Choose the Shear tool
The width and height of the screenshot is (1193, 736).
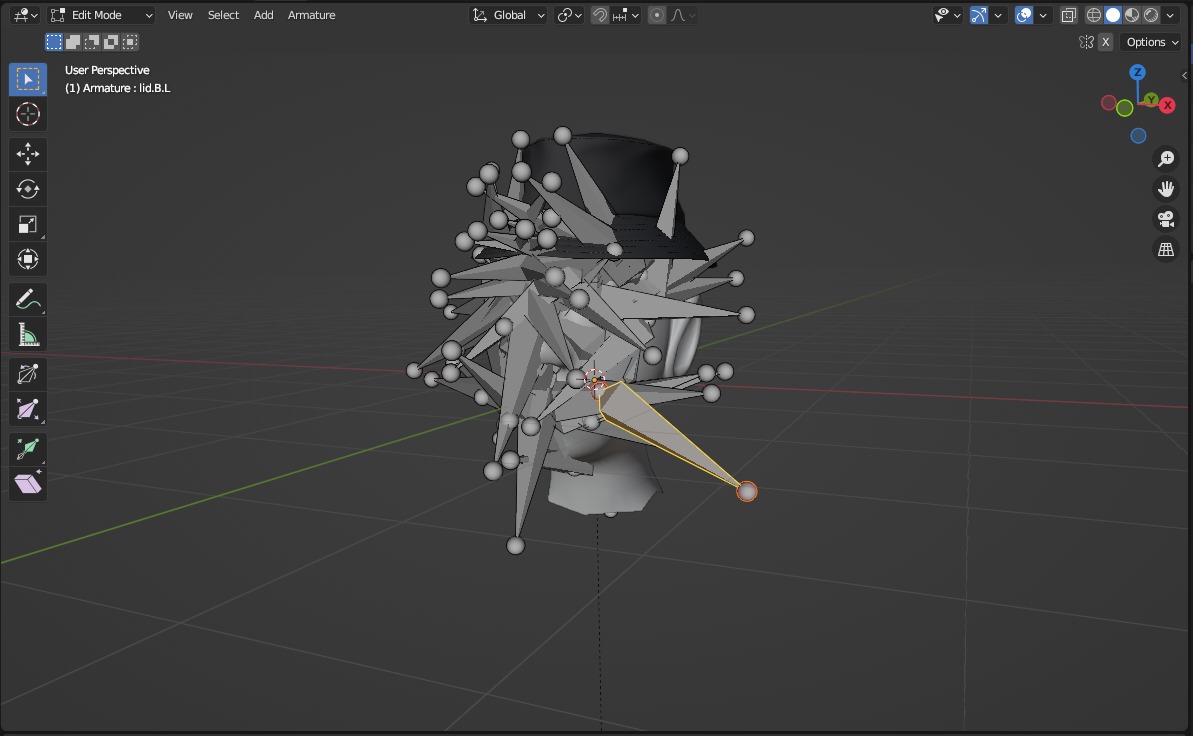28,483
